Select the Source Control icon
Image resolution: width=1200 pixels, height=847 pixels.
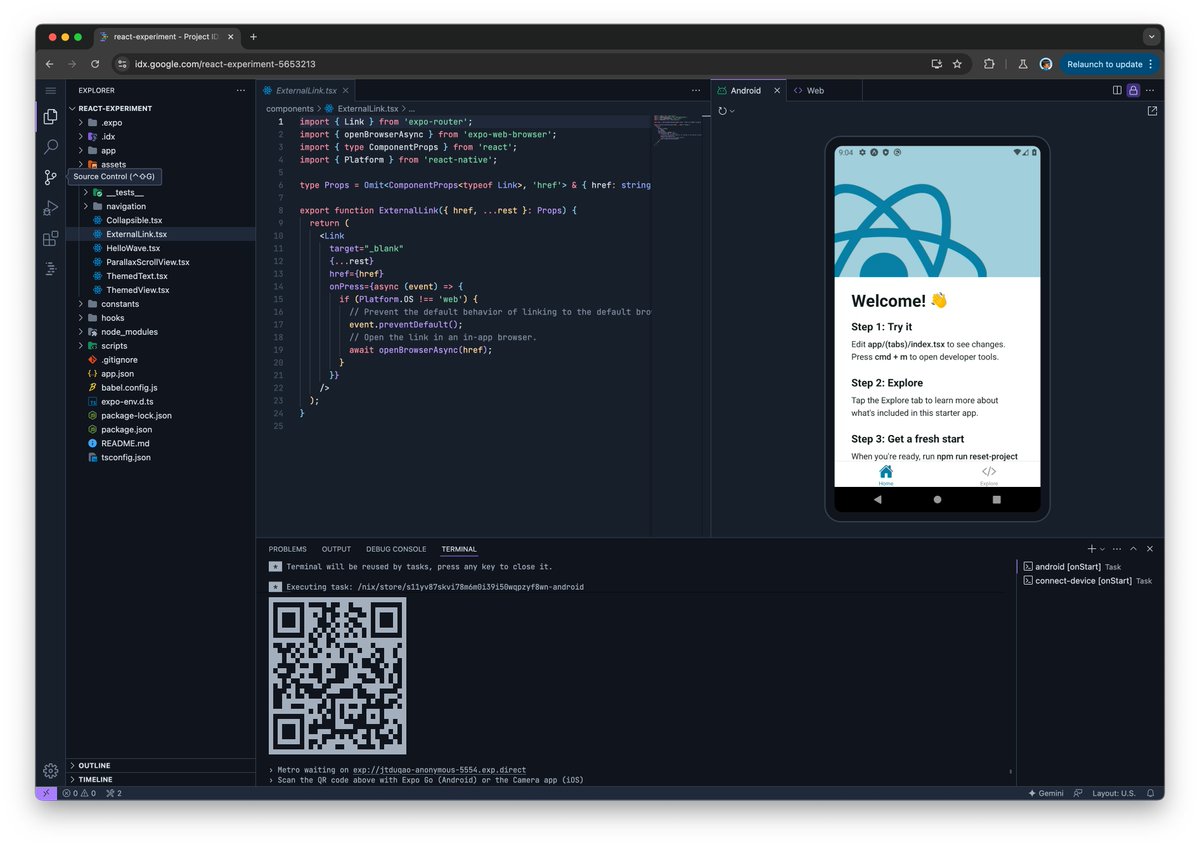pos(50,177)
